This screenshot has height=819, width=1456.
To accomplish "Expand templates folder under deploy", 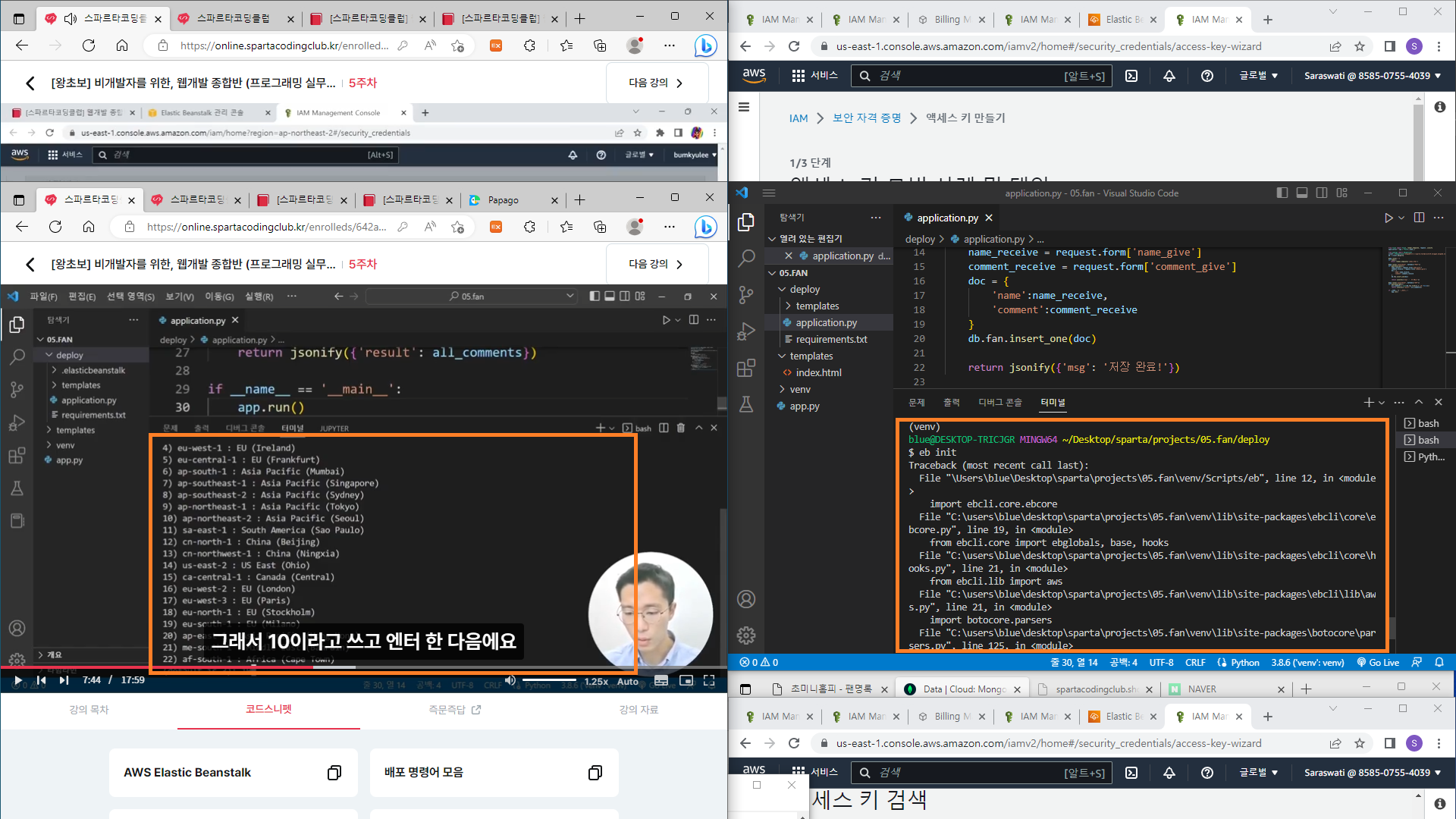I will 817,306.
